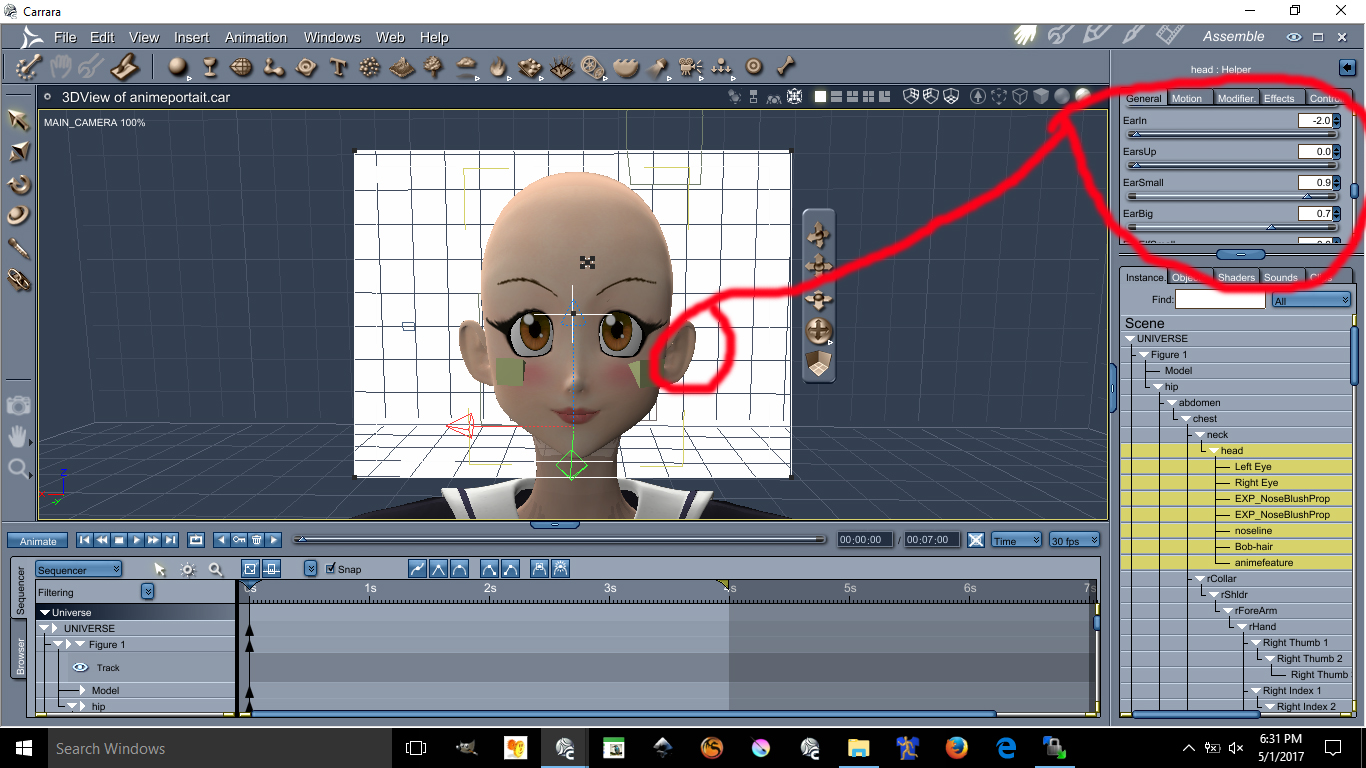Open the Insert menu
This screenshot has width=1366, height=768.
pyautogui.click(x=192, y=37)
